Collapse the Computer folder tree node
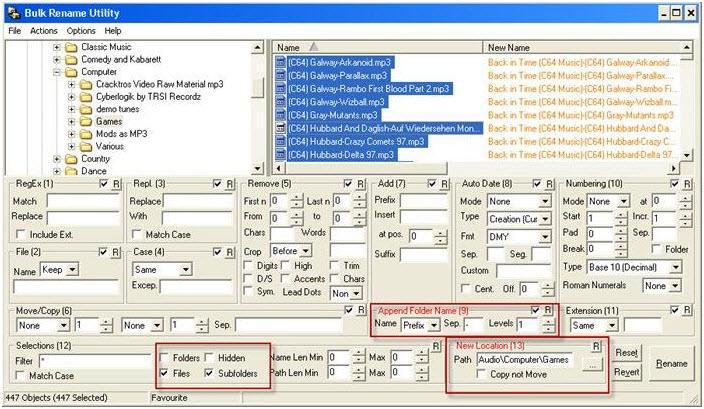The image size is (704, 409). click(57, 72)
